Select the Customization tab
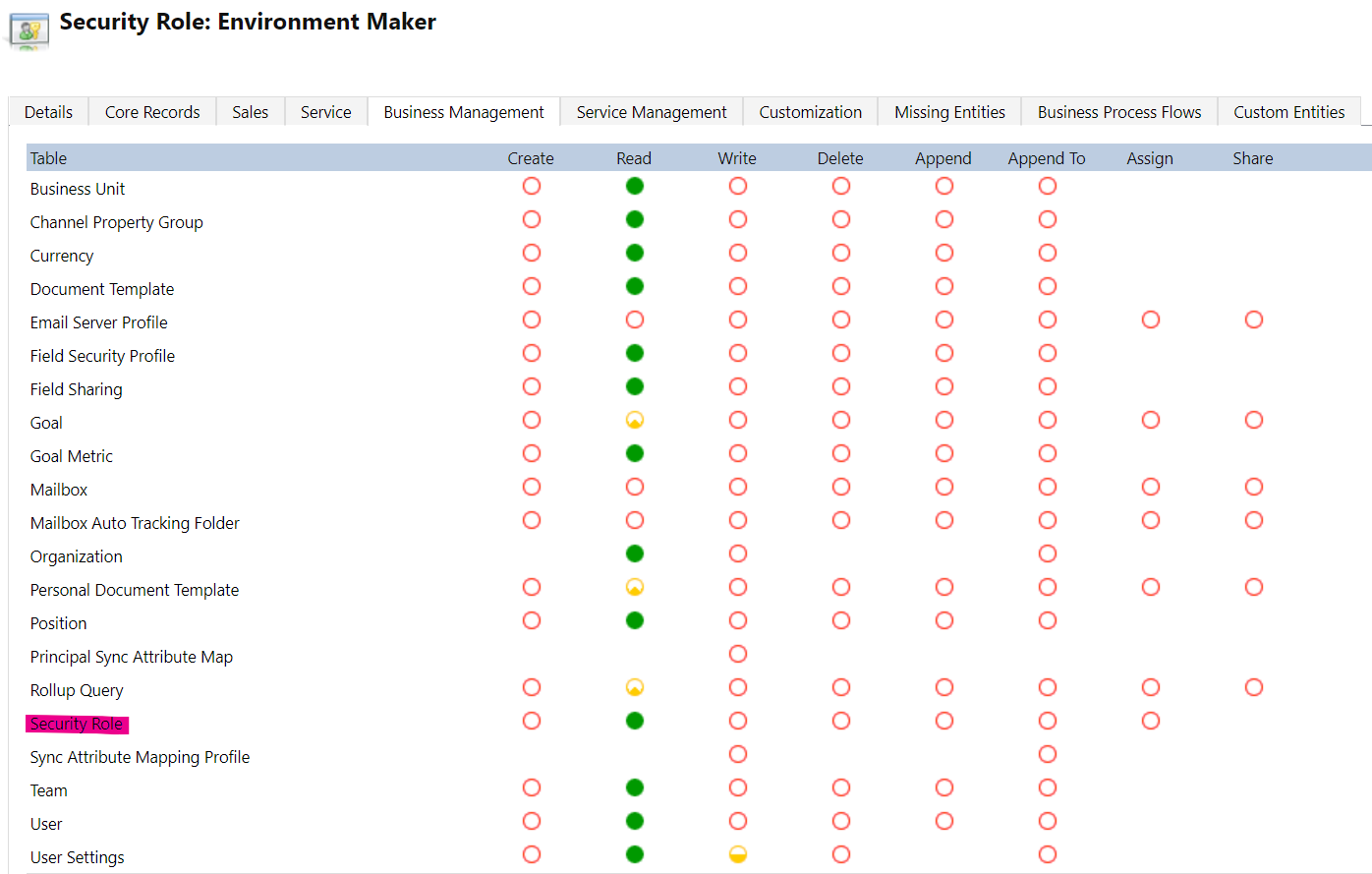The width and height of the screenshot is (1372, 874). point(810,111)
